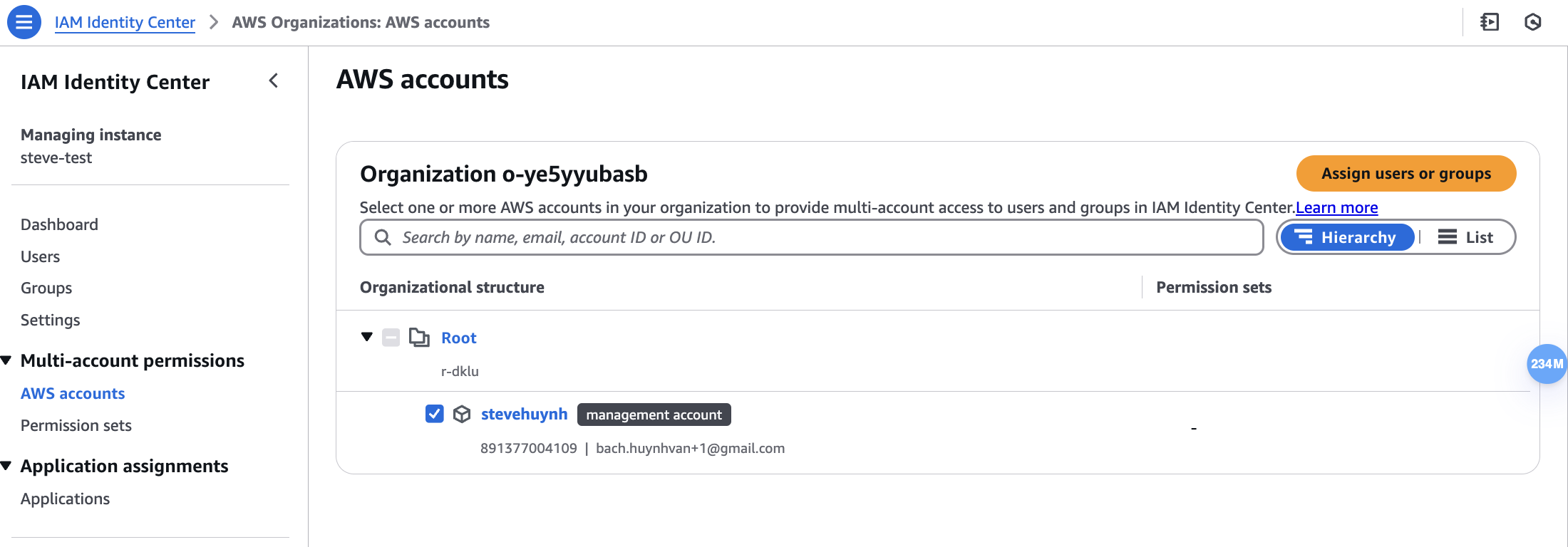Switch to Hierarchy view
Image resolution: width=1568 pixels, height=547 pixels.
(x=1347, y=237)
